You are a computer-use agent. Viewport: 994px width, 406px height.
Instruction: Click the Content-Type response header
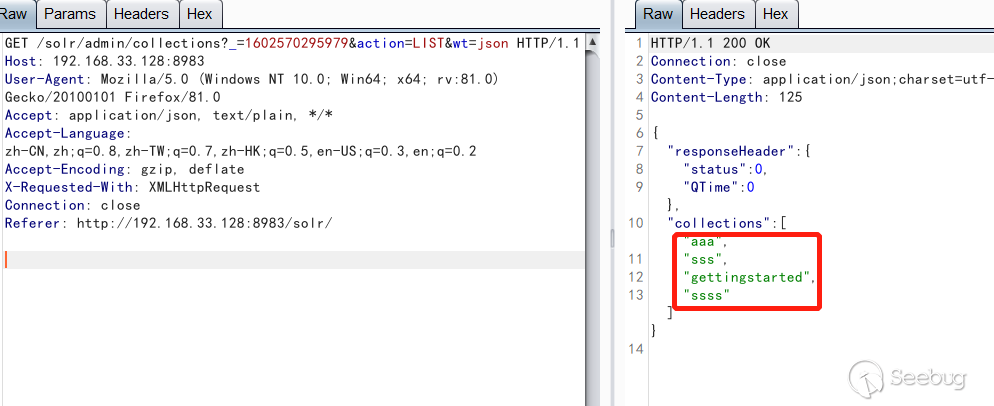(x=822, y=79)
